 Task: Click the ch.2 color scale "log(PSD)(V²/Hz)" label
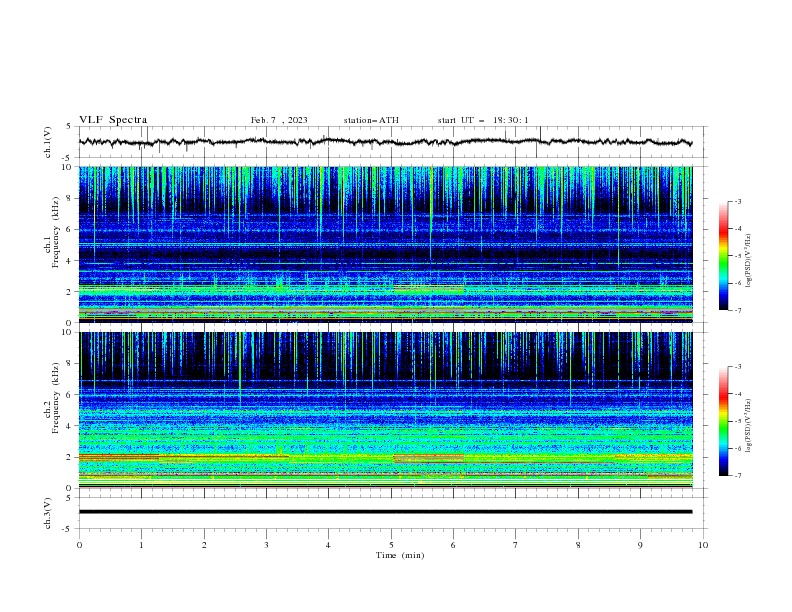(x=749, y=426)
